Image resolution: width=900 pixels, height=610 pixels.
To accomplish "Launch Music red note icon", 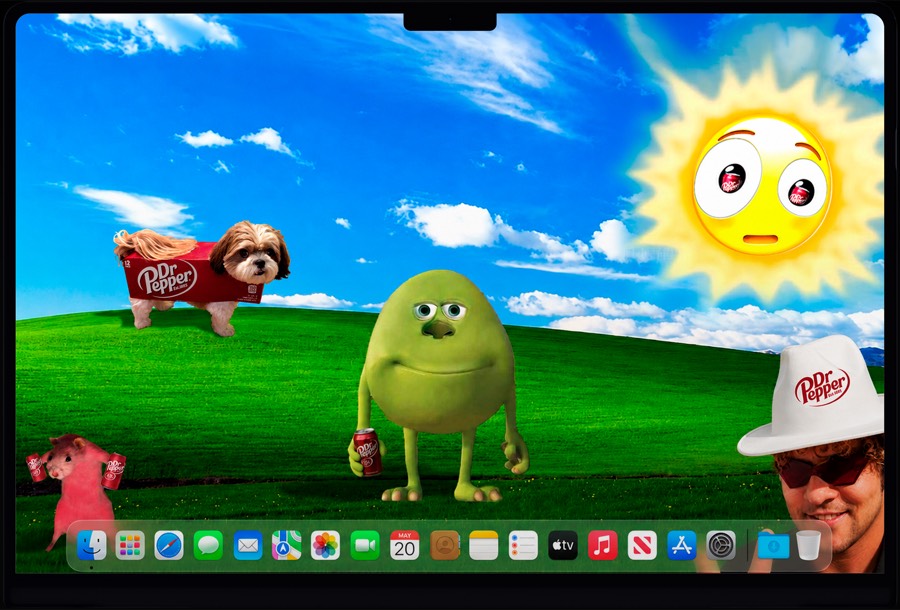I will [x=603, y=545].
